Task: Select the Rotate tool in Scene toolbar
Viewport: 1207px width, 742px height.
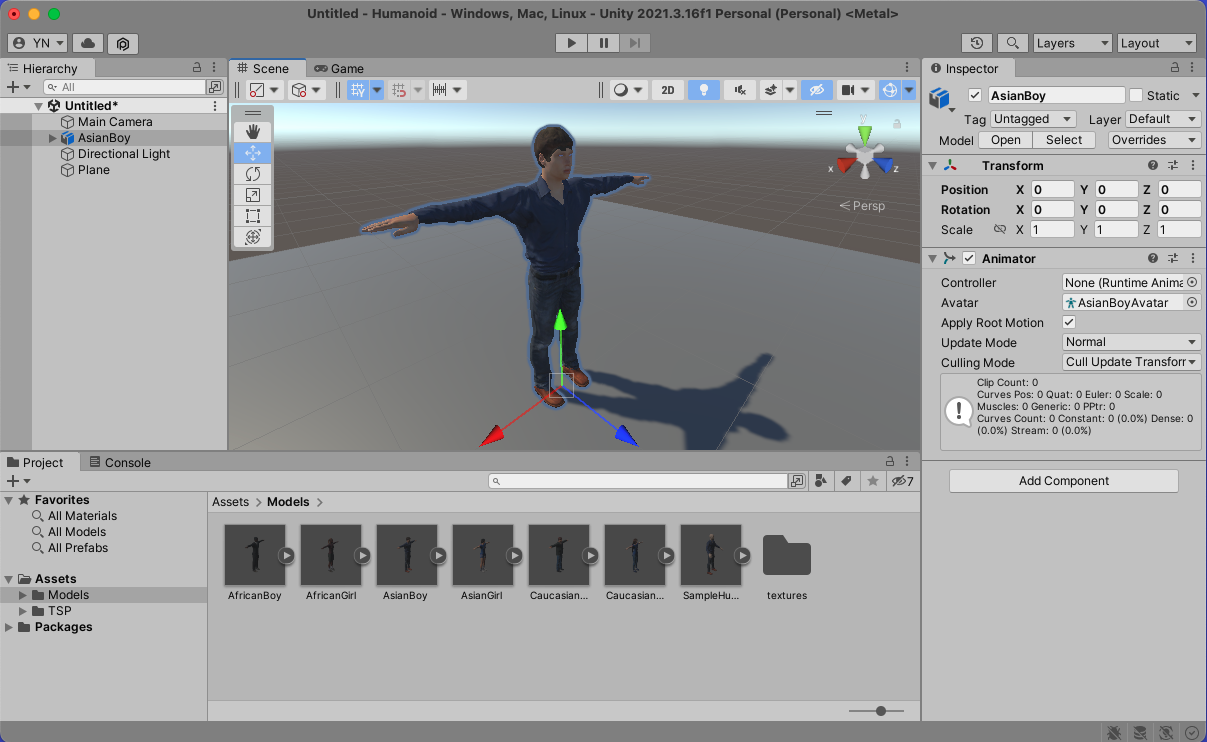Action: click(x=252, y=174)
